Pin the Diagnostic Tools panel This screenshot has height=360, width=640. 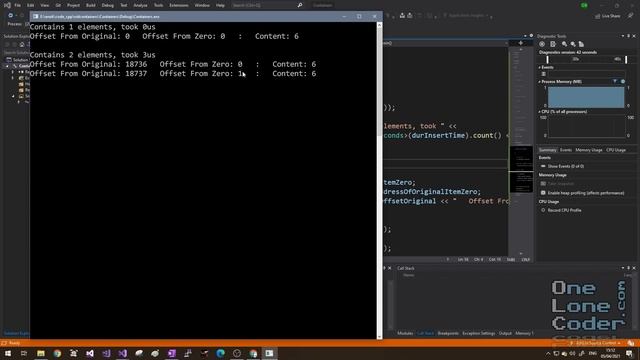[x=629, y=36]
